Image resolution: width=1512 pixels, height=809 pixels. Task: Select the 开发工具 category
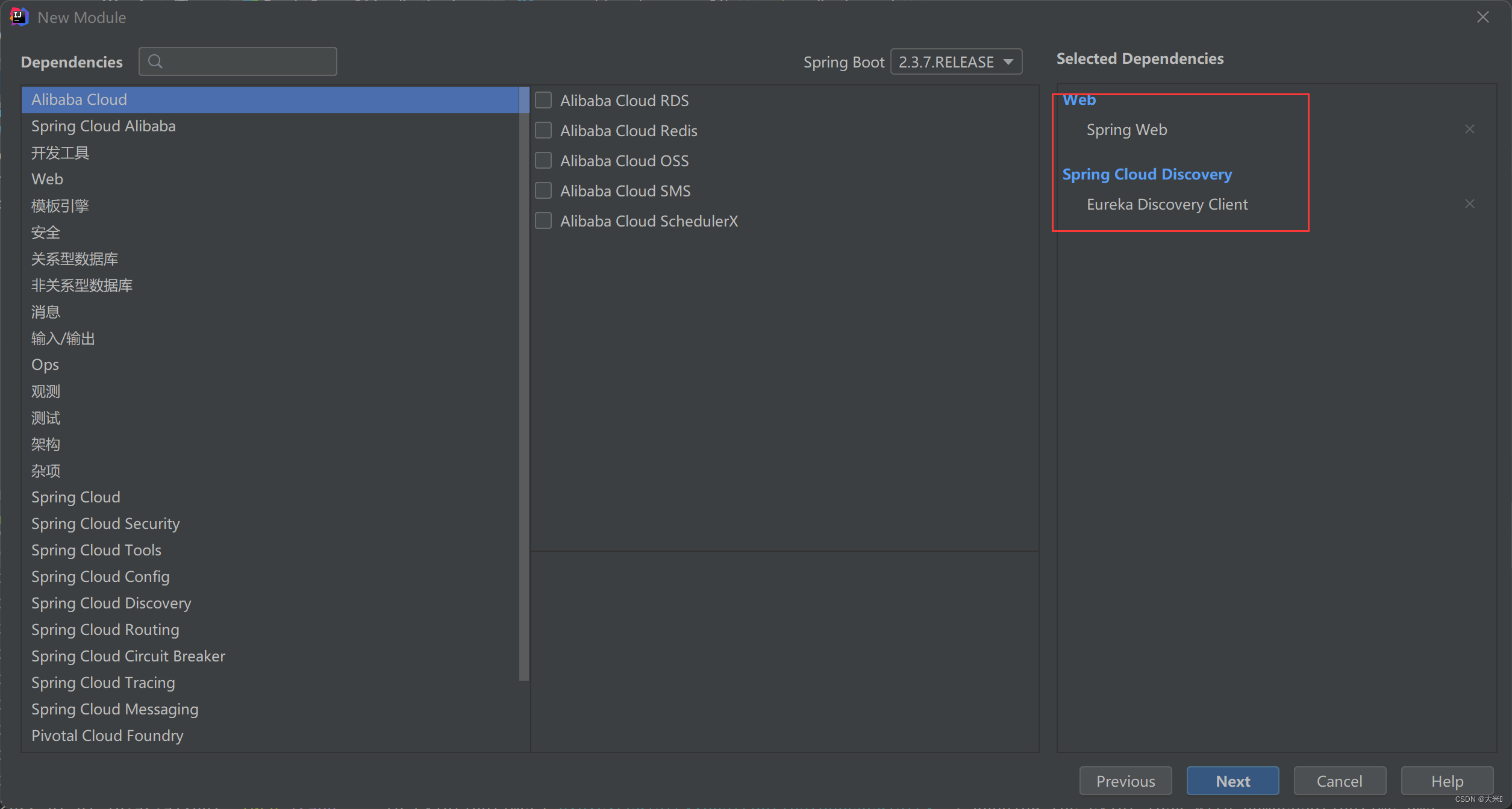(x=270, y=152)
